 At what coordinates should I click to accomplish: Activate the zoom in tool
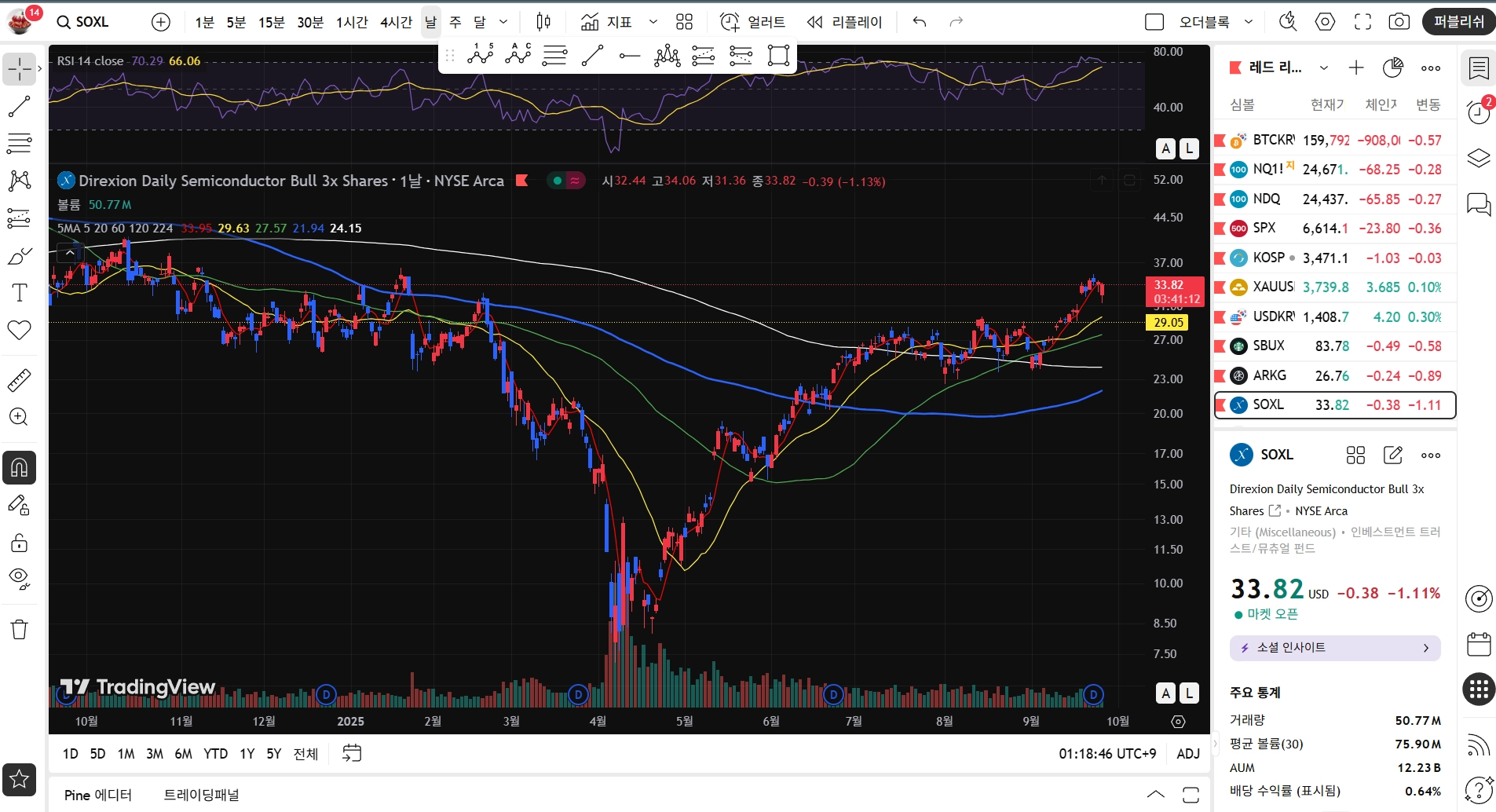20,417
